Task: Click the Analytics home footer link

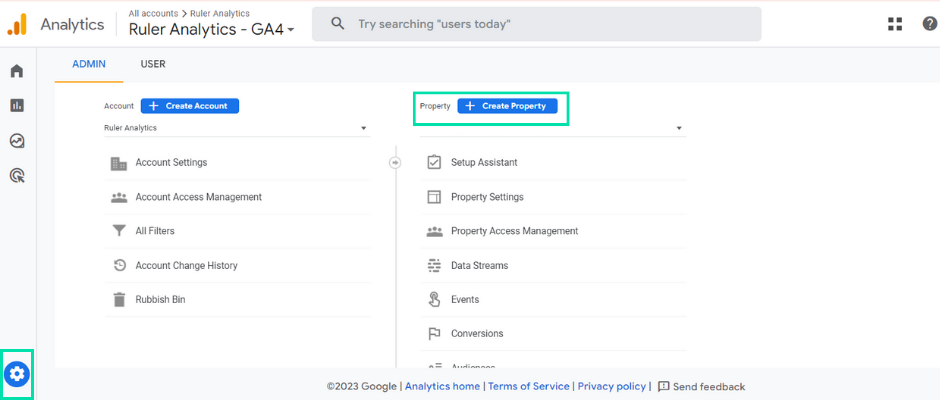Action: [442, 386]
